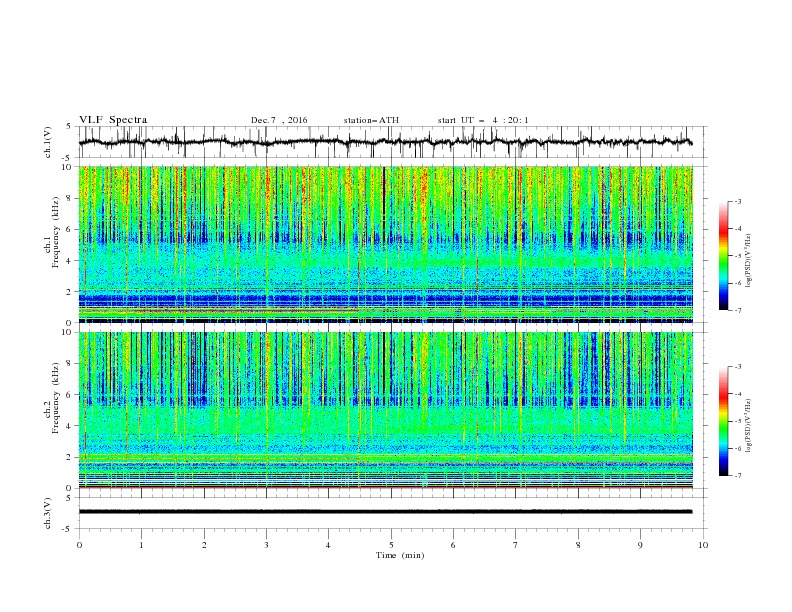Click the "VLF Spectra" plot title

point(113,120)
